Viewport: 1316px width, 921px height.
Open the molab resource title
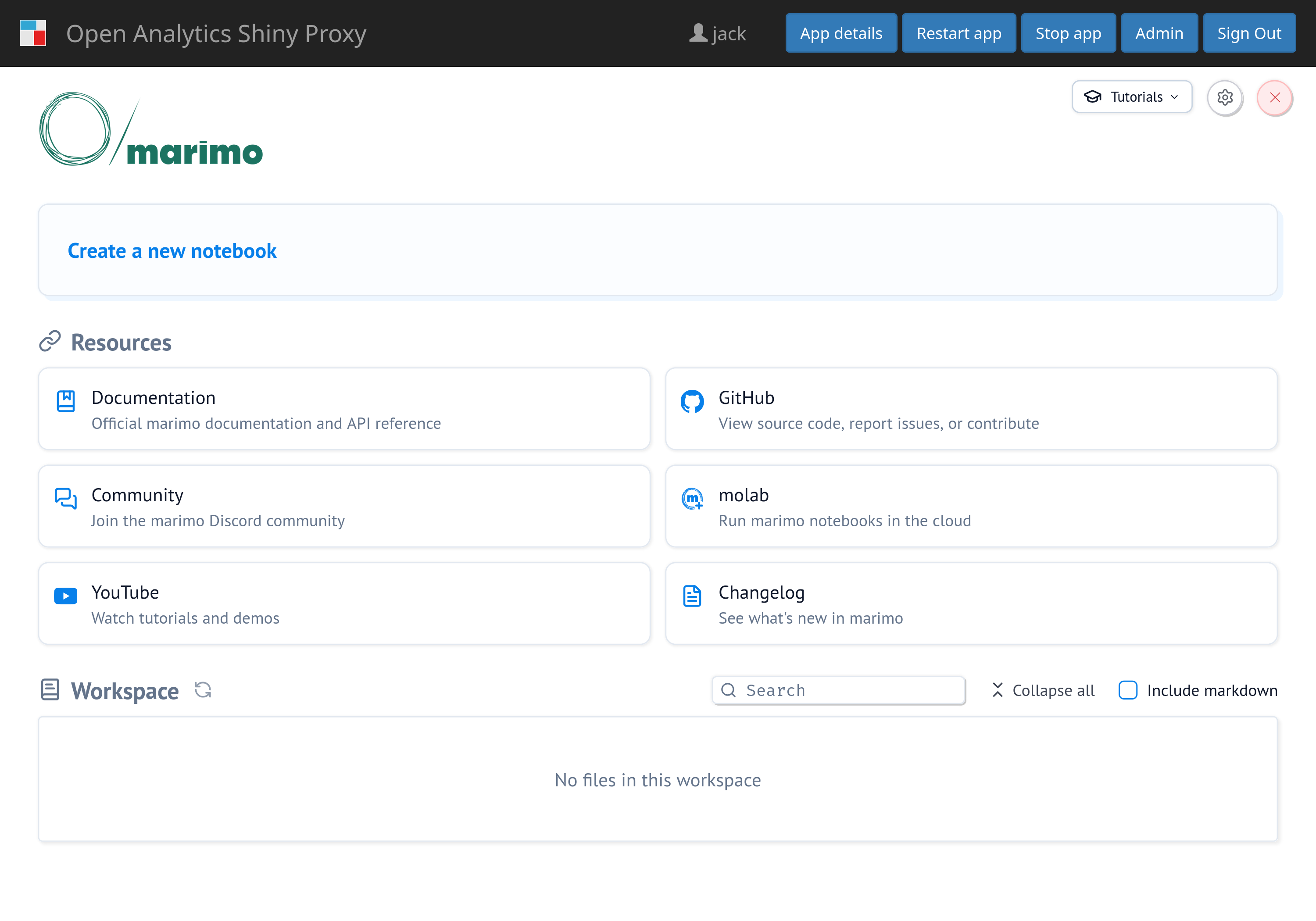point(744,495)
